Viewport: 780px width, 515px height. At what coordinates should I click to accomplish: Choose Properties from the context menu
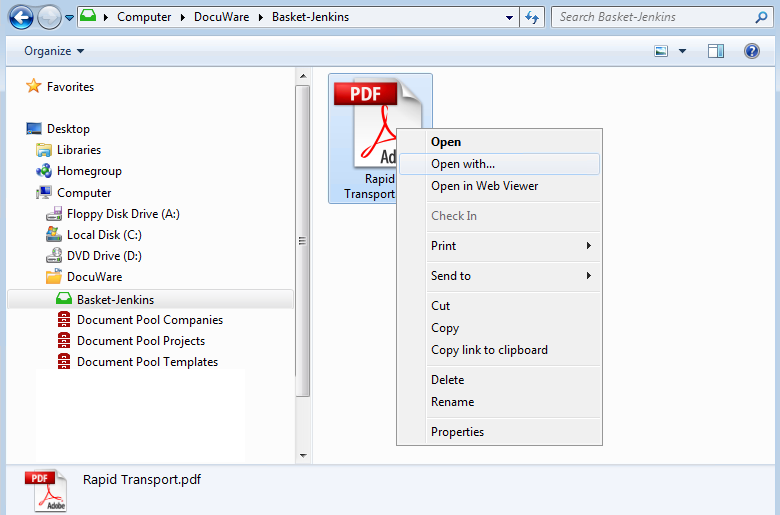tap(499, 432)
